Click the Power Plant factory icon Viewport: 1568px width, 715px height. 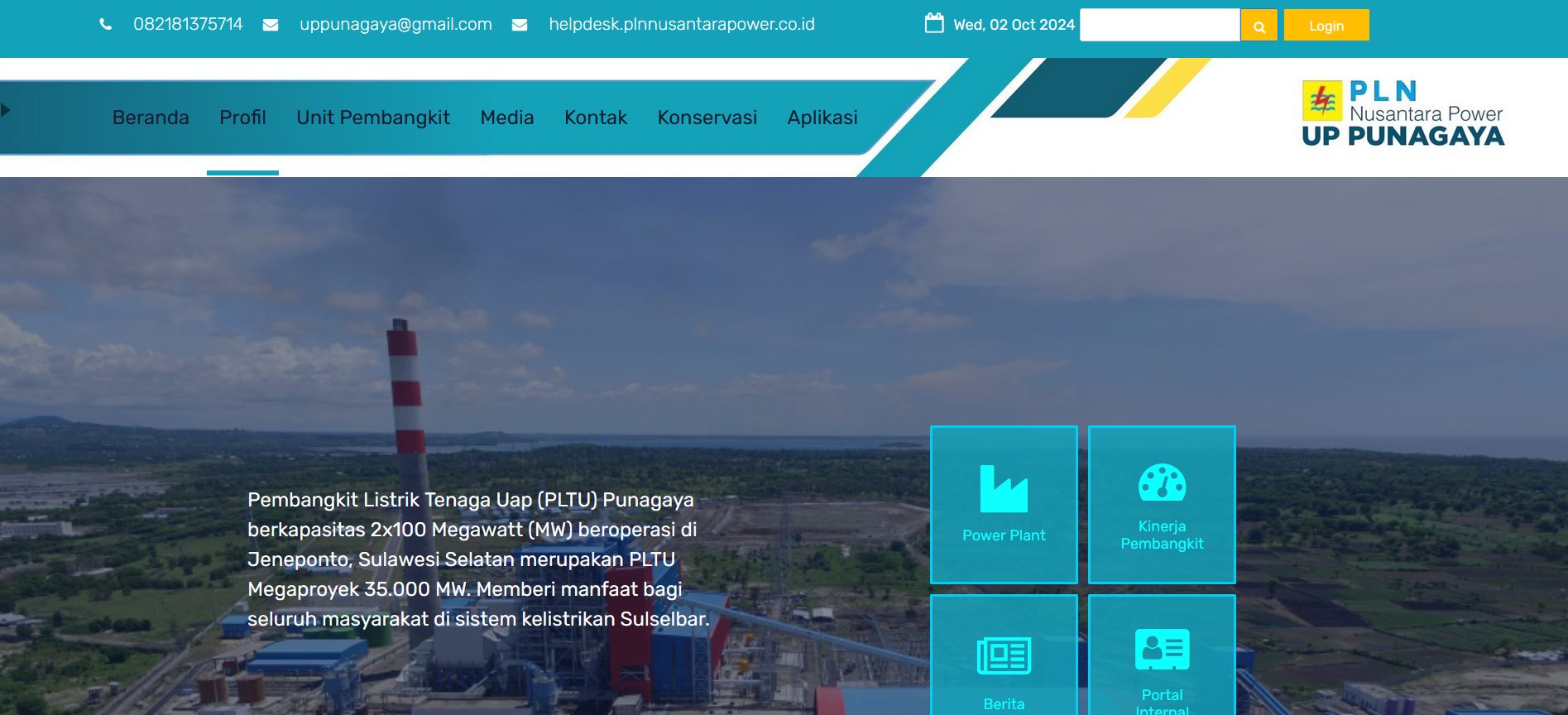tap(1004, 488)
